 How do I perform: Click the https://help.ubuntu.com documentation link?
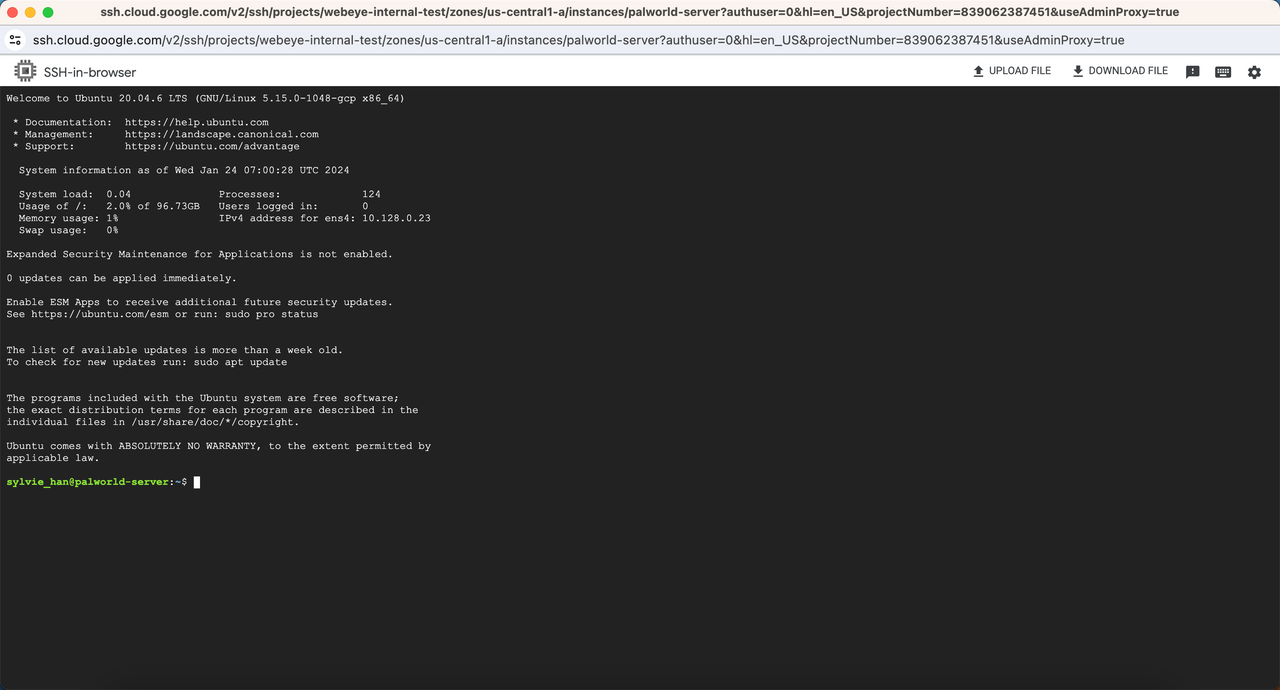coord(196,122)
